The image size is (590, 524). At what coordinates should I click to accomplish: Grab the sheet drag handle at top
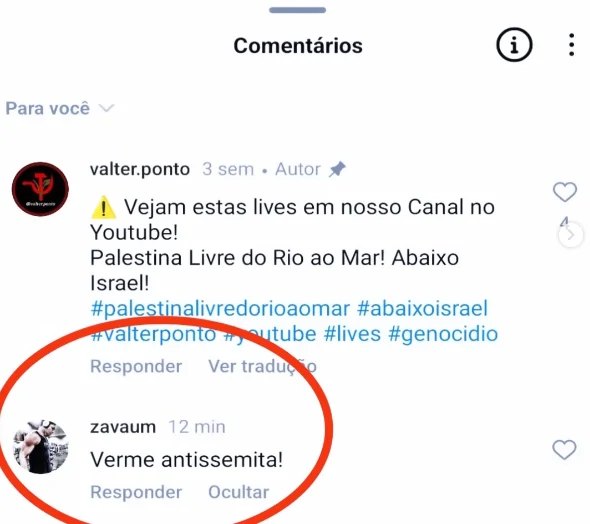point(297,10)
